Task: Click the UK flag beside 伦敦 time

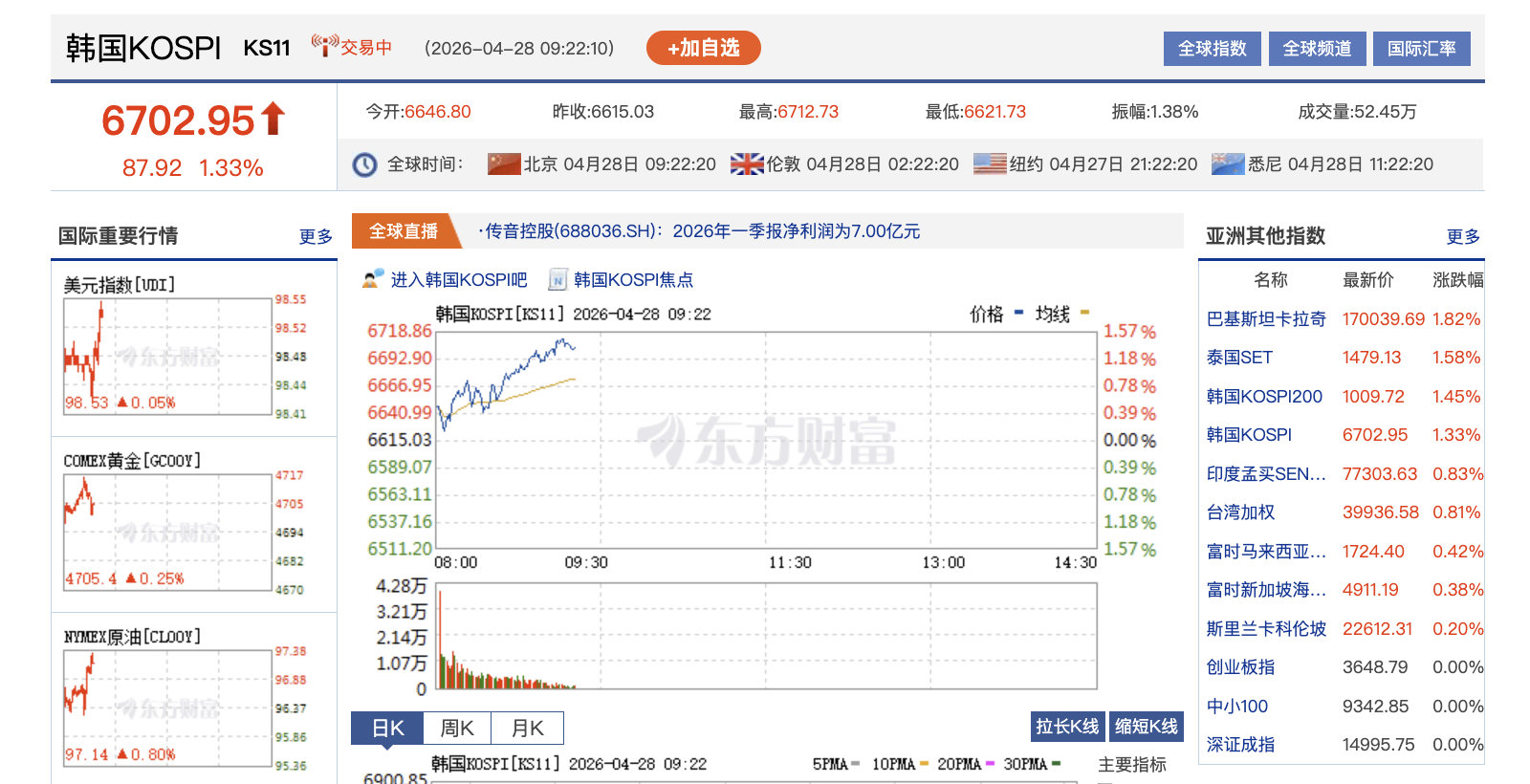Action: 747,164
